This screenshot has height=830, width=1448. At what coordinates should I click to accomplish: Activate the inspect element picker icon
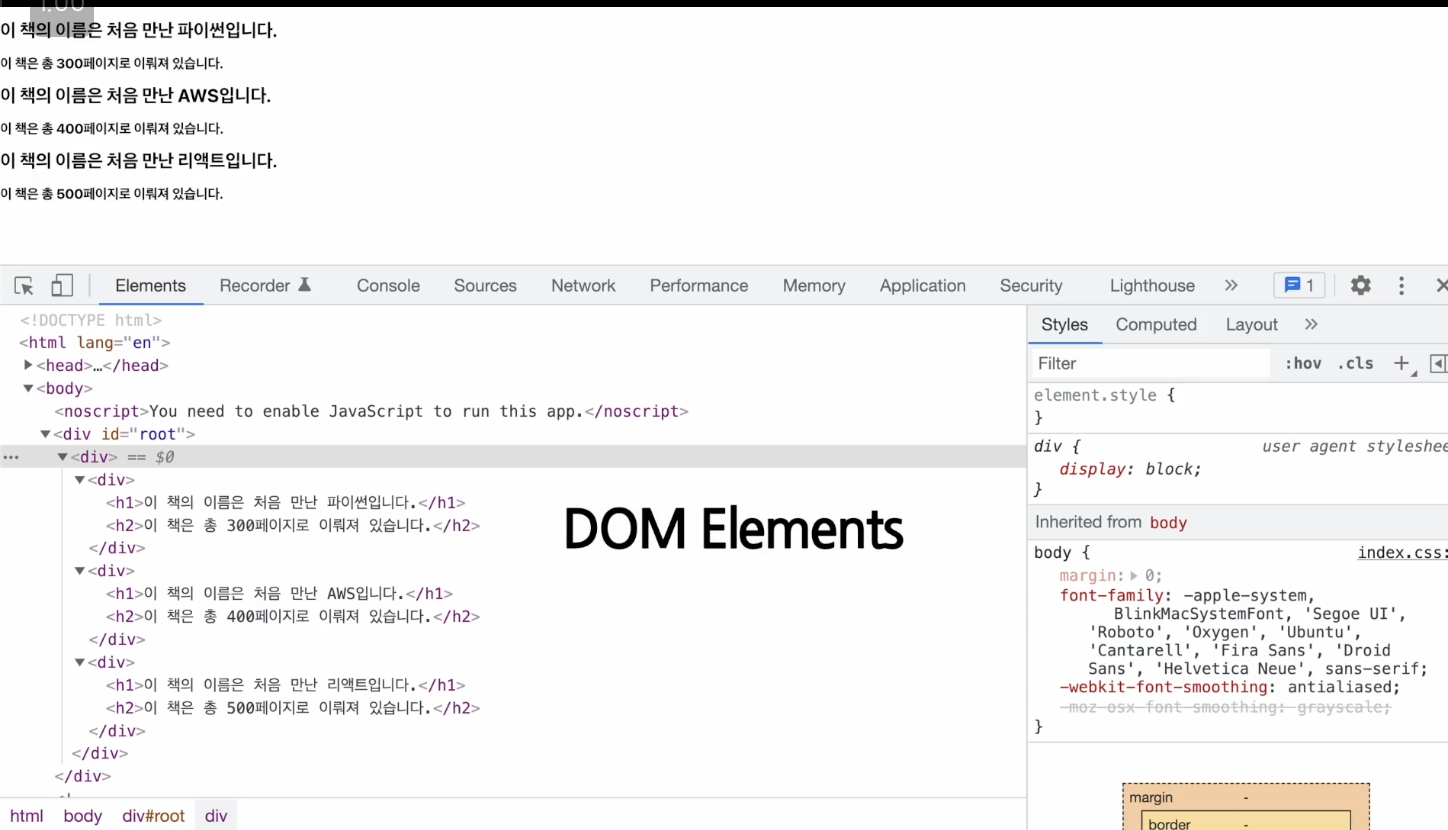coord(24,286)
